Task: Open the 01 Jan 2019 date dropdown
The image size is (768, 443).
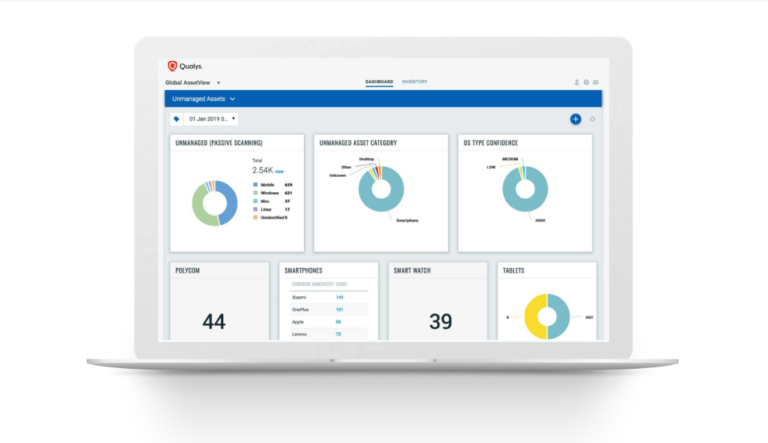Action: [211, 119]
